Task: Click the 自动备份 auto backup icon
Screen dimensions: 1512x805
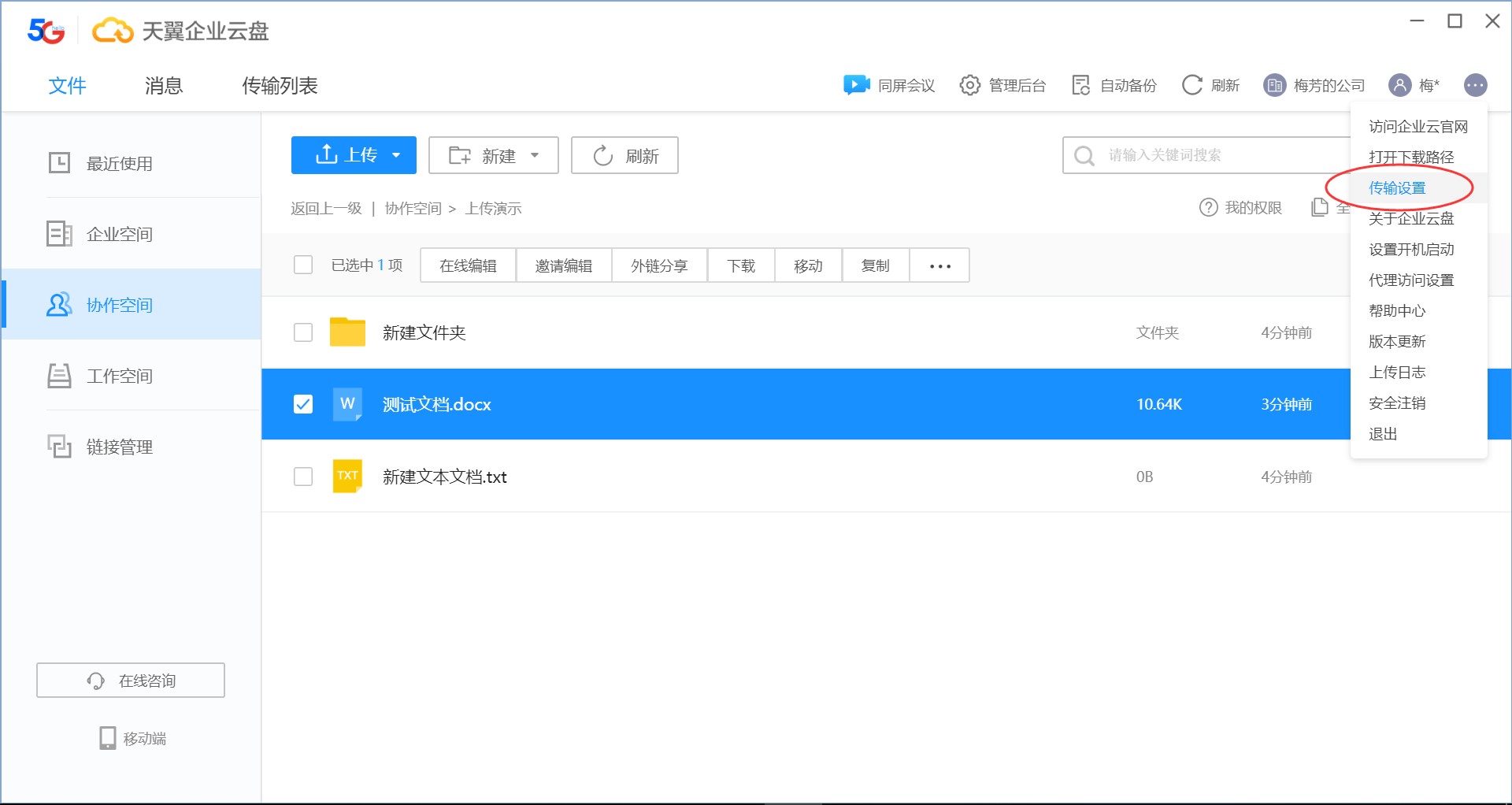Action: point(1081,85)
